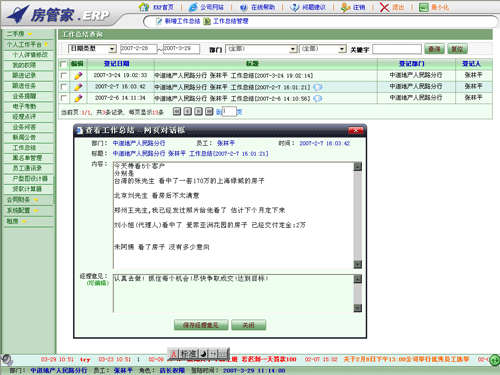
Task: Toggle the select-all checkbox in table header
Action: (63, 64)
